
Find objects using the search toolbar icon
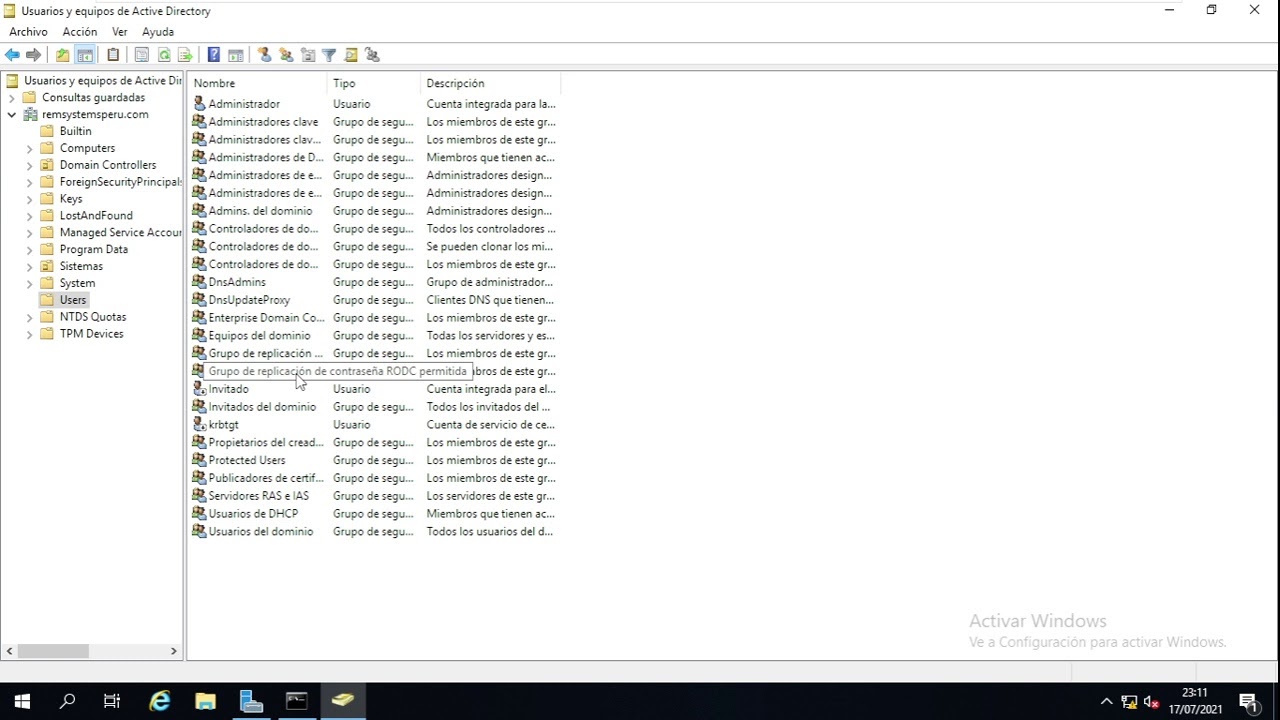click(x=351, y=55)
